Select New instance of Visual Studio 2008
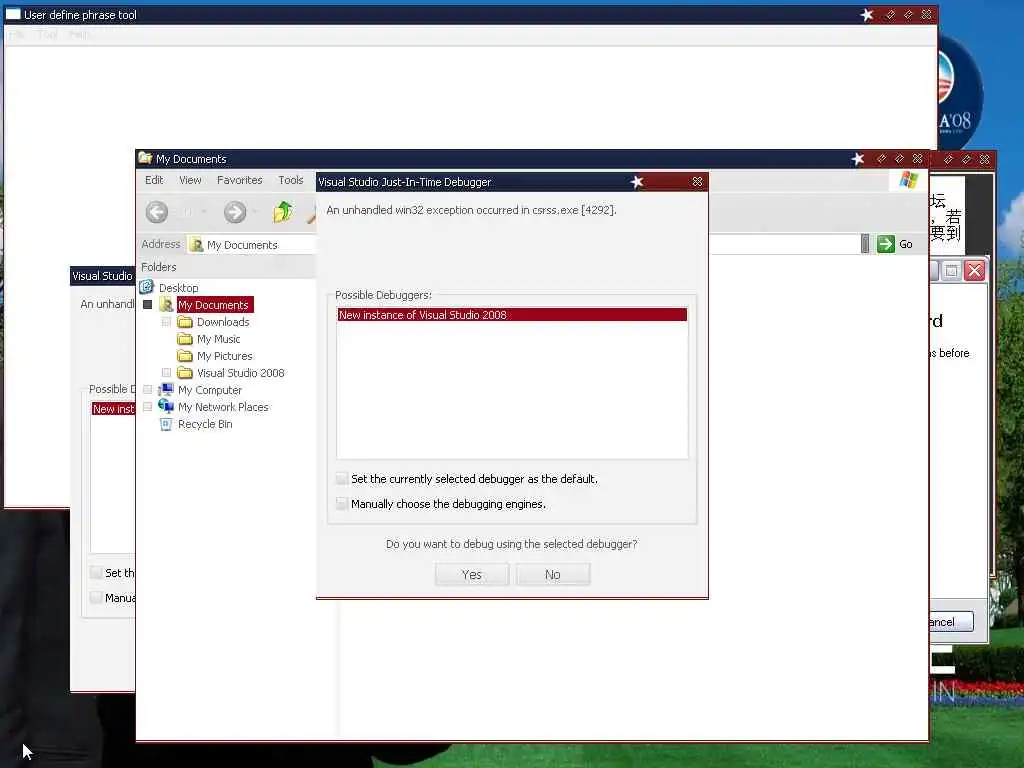Viewport: 1024px width, 768px height. click(x=512, y=315)
